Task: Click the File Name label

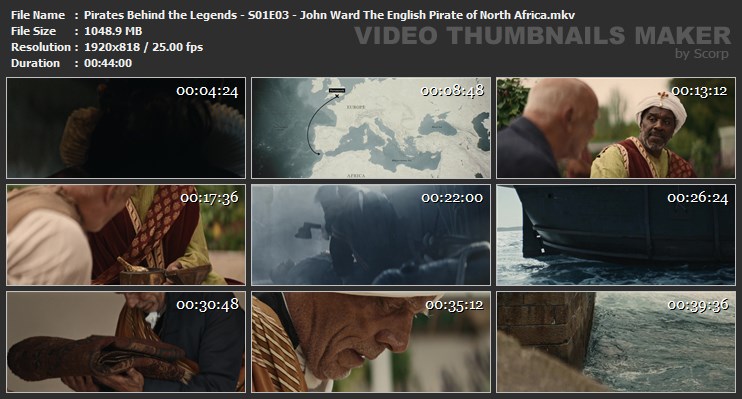Action: pyautogui.click(x=38, y=15)
